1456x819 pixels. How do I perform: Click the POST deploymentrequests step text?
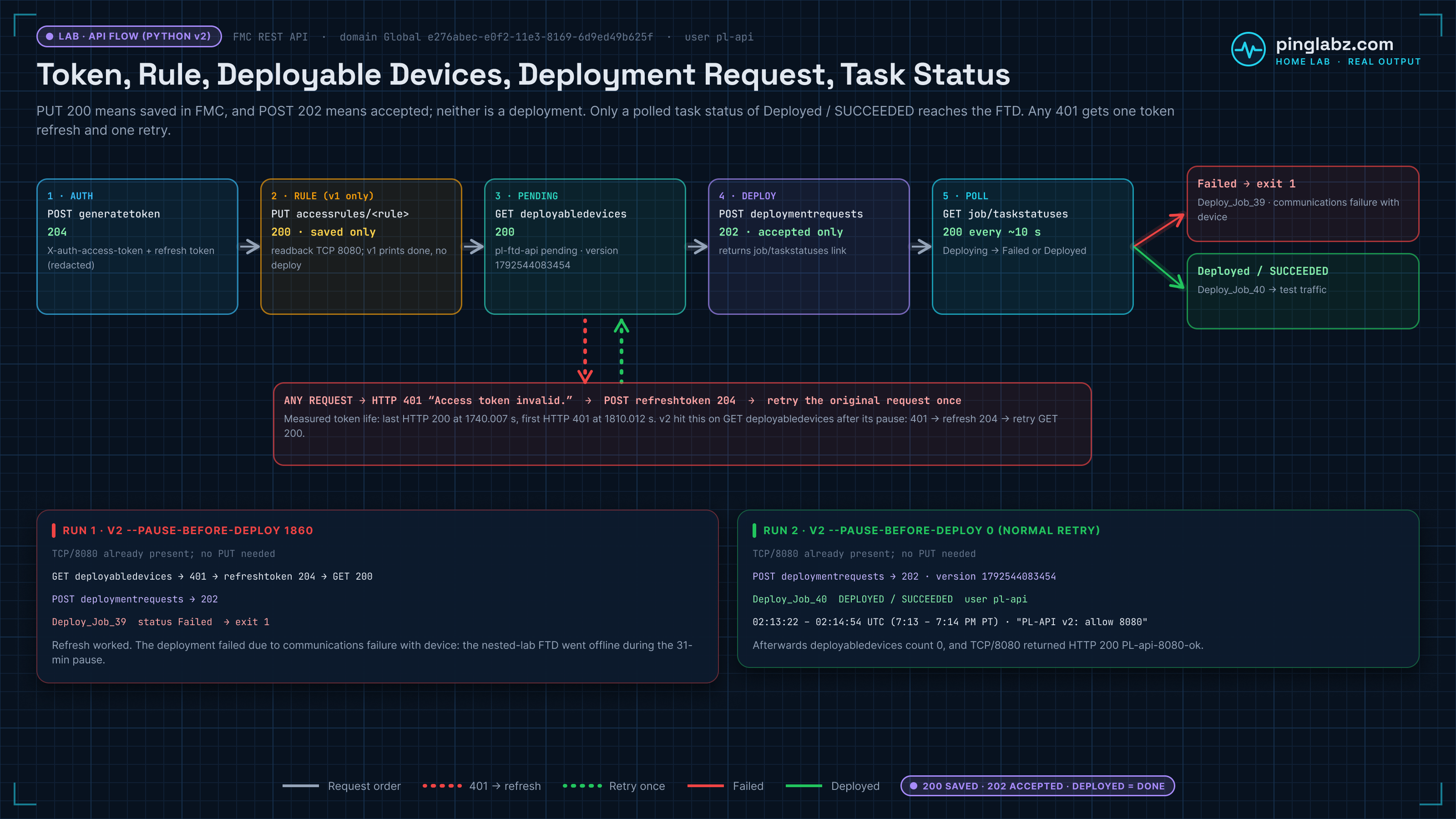791,214
